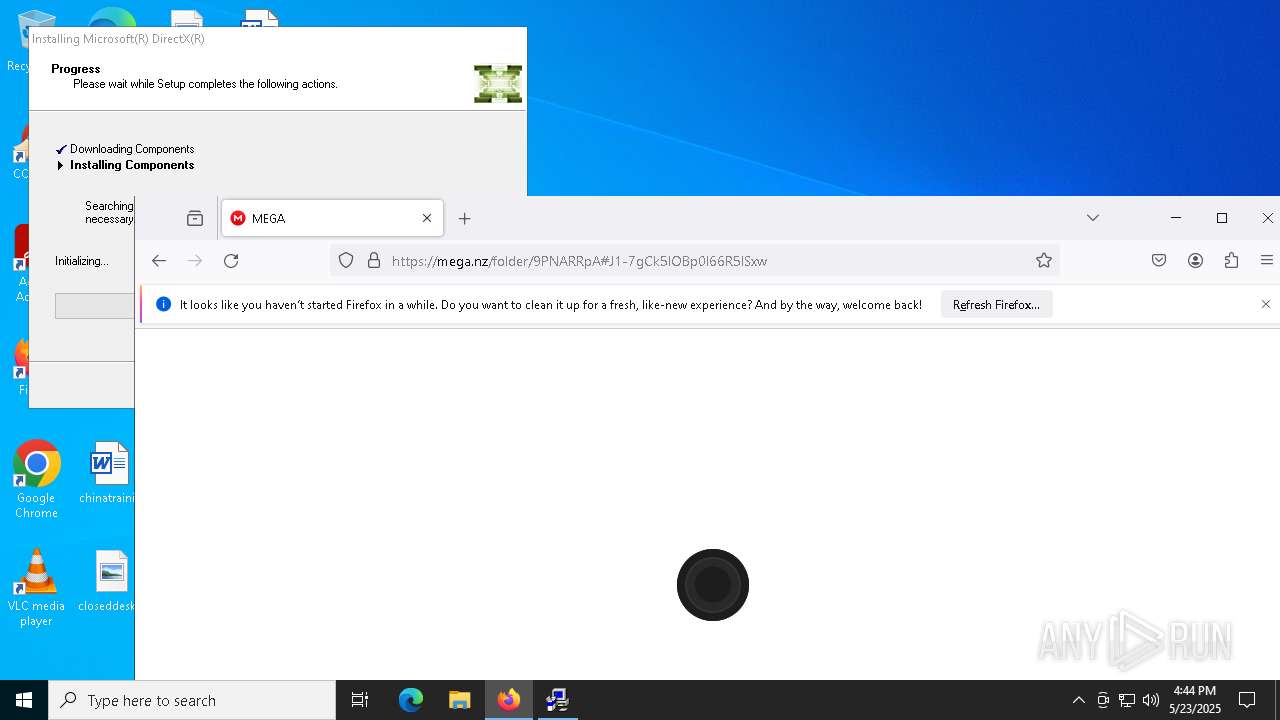Open the Firefox View icon
This screenshot has height=720, width=1280.
195,218
